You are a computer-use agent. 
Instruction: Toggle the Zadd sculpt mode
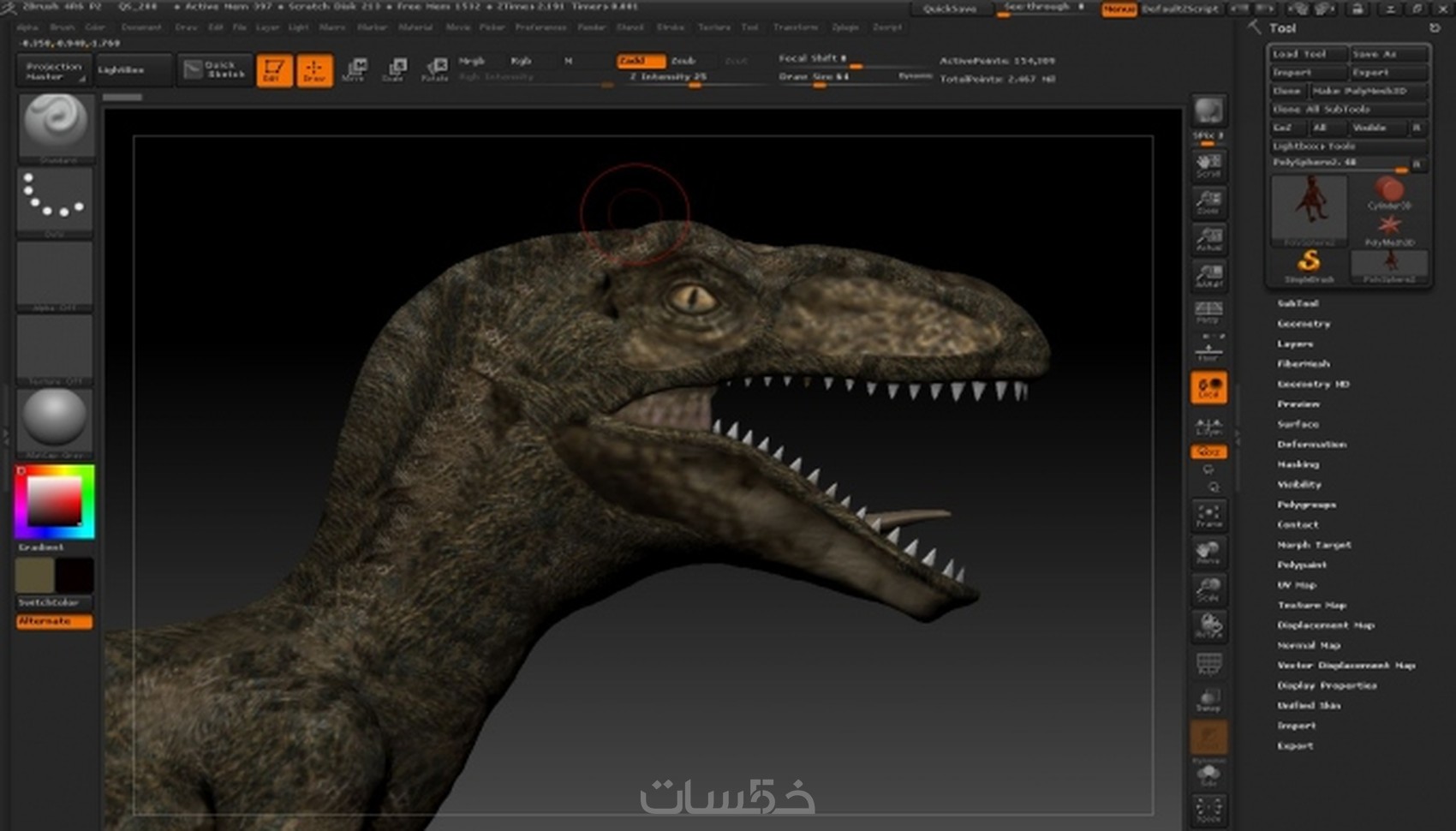click(x=640, y=61)
